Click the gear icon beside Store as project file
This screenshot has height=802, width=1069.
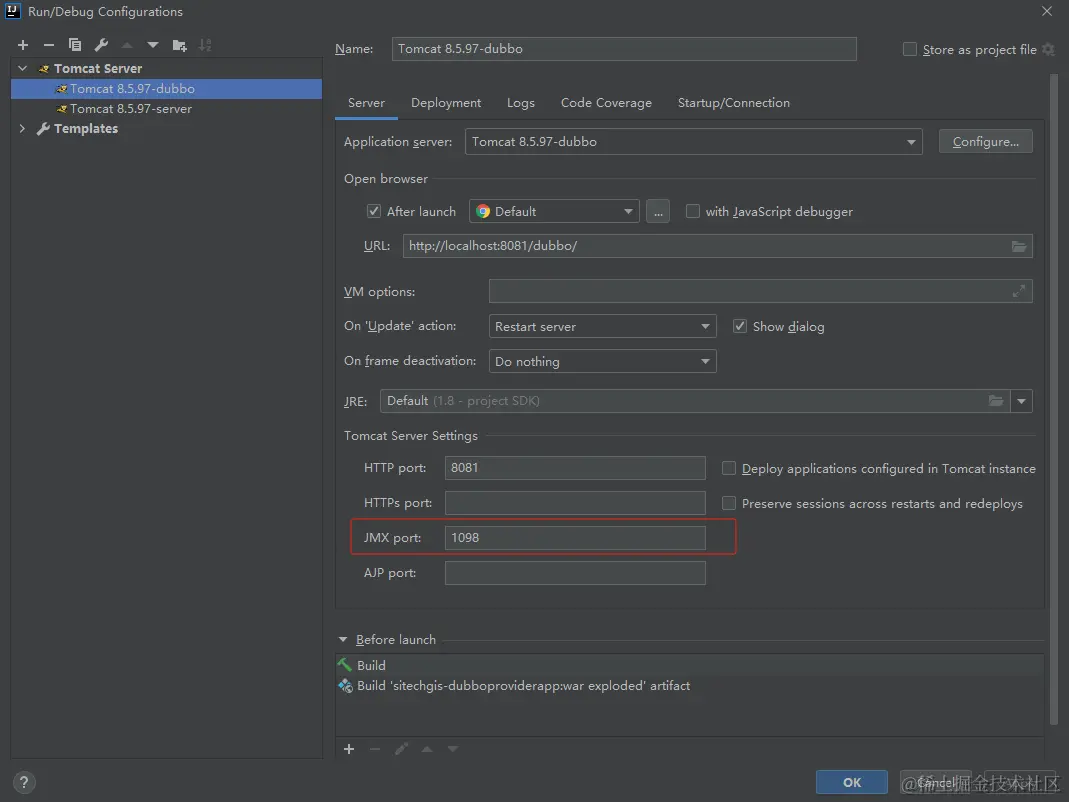(x=1049, y=49)
